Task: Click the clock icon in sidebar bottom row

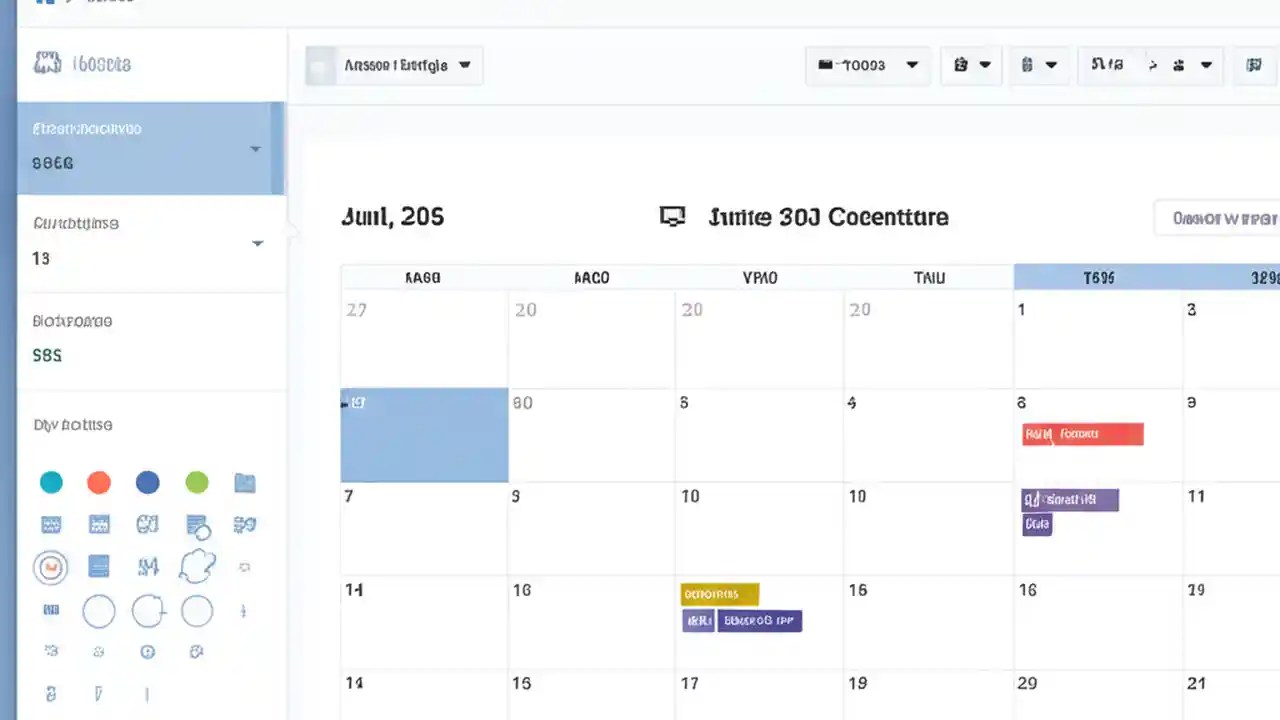Action: coord(148,651)
